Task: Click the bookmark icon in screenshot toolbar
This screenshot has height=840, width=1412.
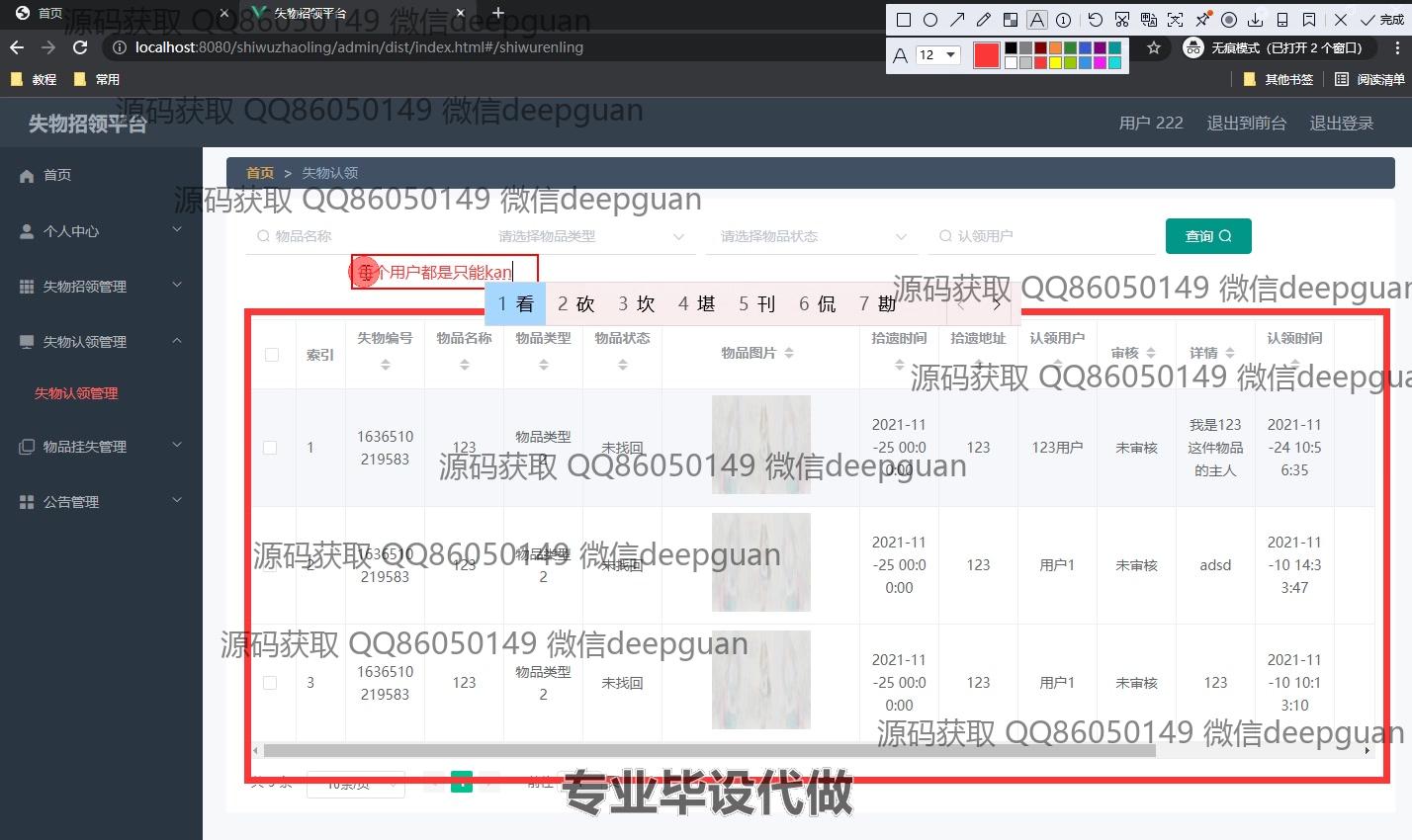Action: pyautogui.click(x=1309, y=20)
